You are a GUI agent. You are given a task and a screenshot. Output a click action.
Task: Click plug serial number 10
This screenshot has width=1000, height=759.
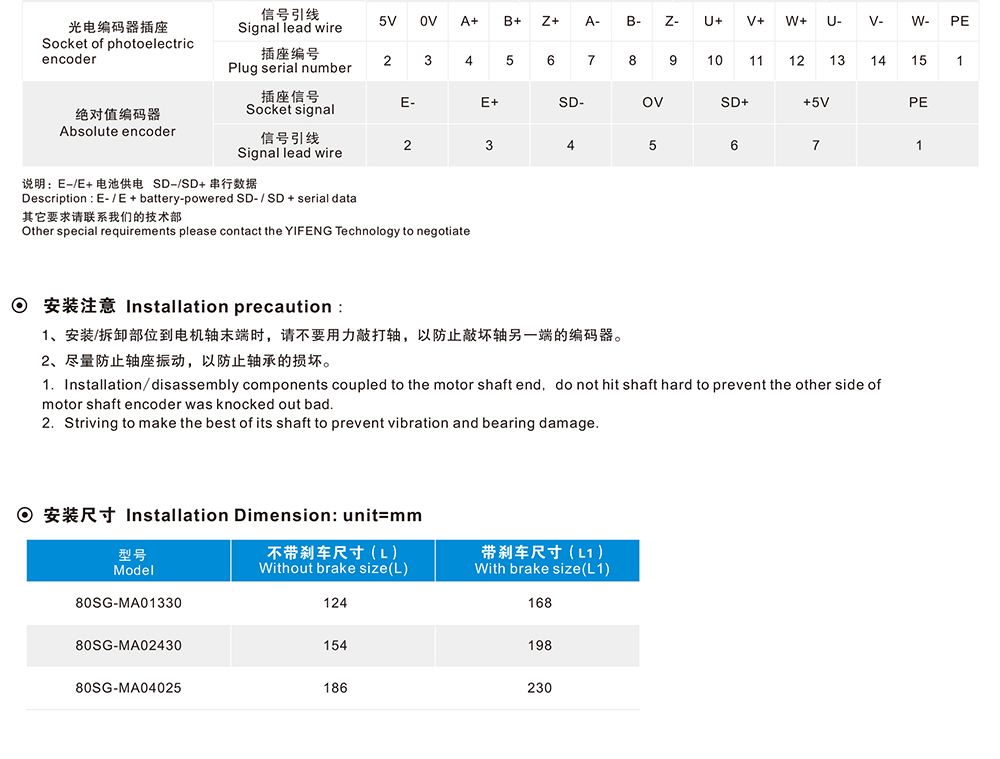(x=714, y=61)
